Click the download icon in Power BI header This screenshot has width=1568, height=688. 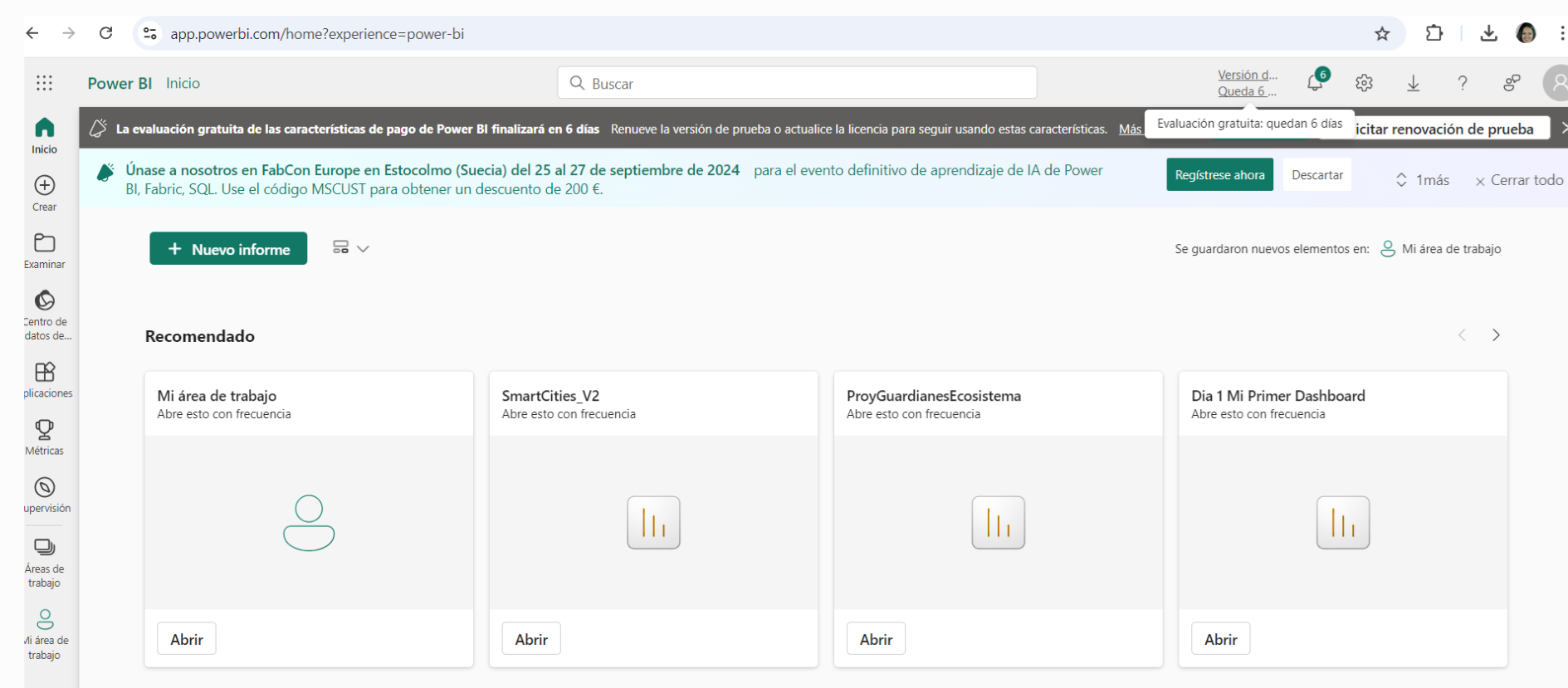click(x=1413, y=83)
